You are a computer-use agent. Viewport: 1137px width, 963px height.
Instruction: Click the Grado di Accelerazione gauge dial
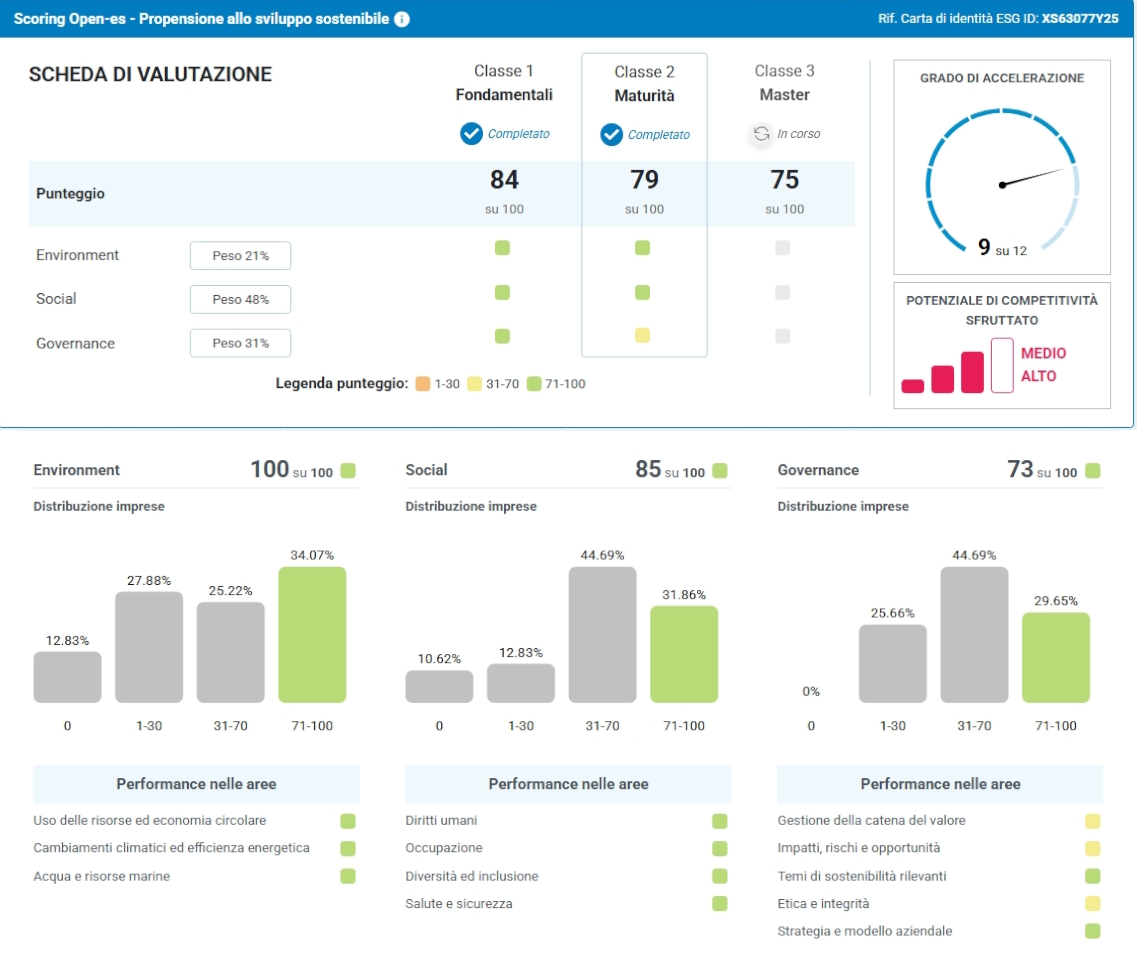(1002, 180)
